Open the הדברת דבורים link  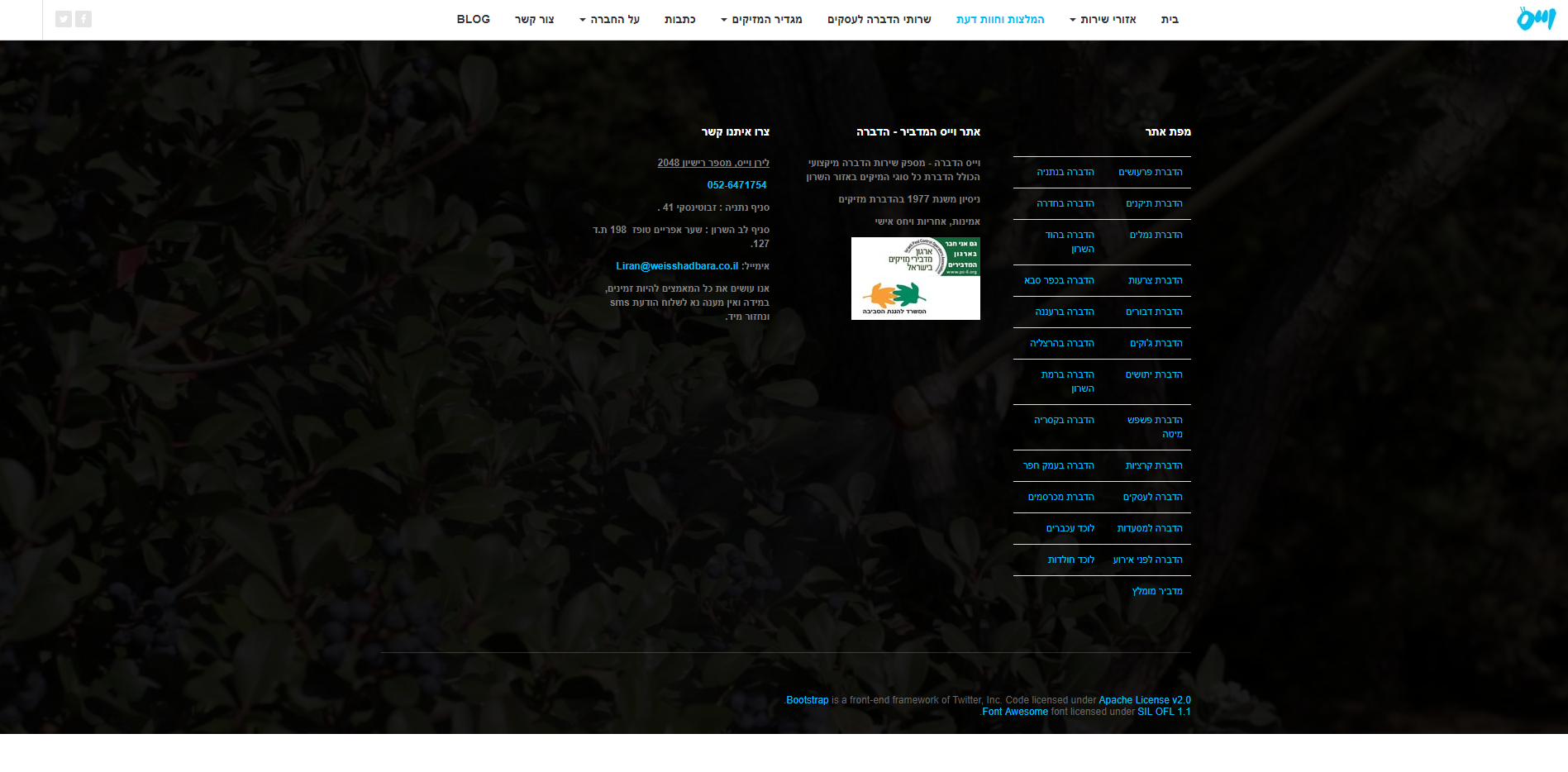click(1154, 312)
